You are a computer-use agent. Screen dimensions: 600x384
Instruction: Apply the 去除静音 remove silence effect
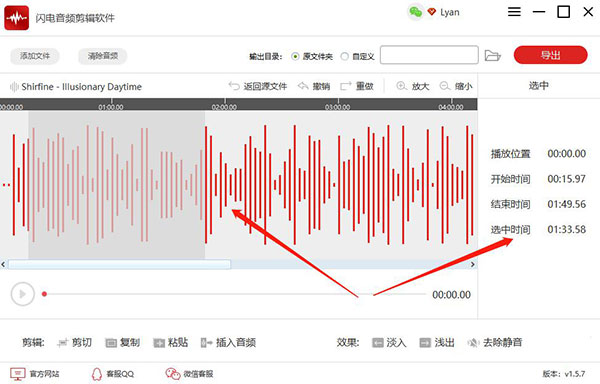[x=495, y=342]
